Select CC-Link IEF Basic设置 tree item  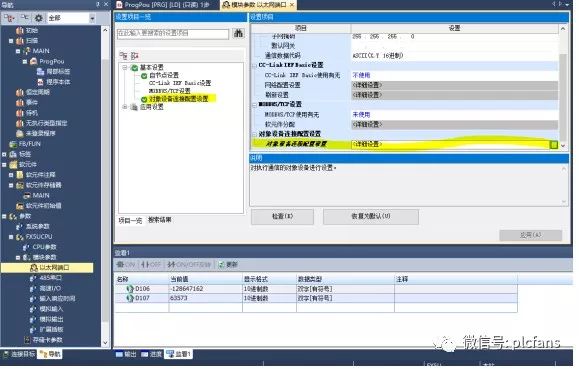(180, 83)
